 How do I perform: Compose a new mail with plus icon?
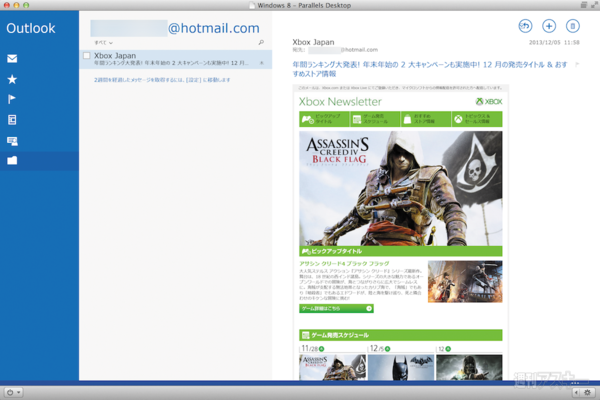[549, 26]
